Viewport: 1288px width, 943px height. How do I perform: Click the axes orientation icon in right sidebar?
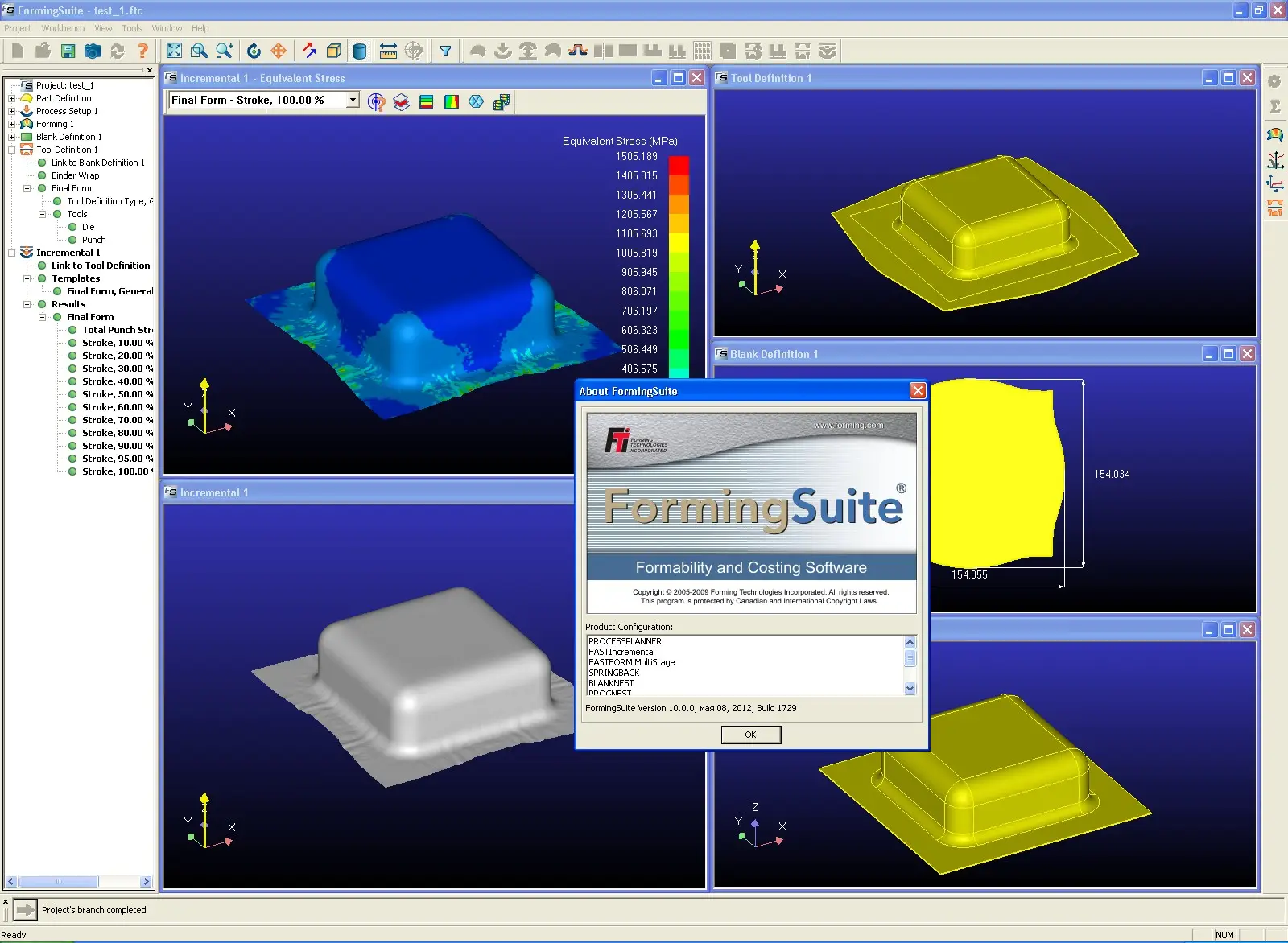click(x=1275, y=159)
